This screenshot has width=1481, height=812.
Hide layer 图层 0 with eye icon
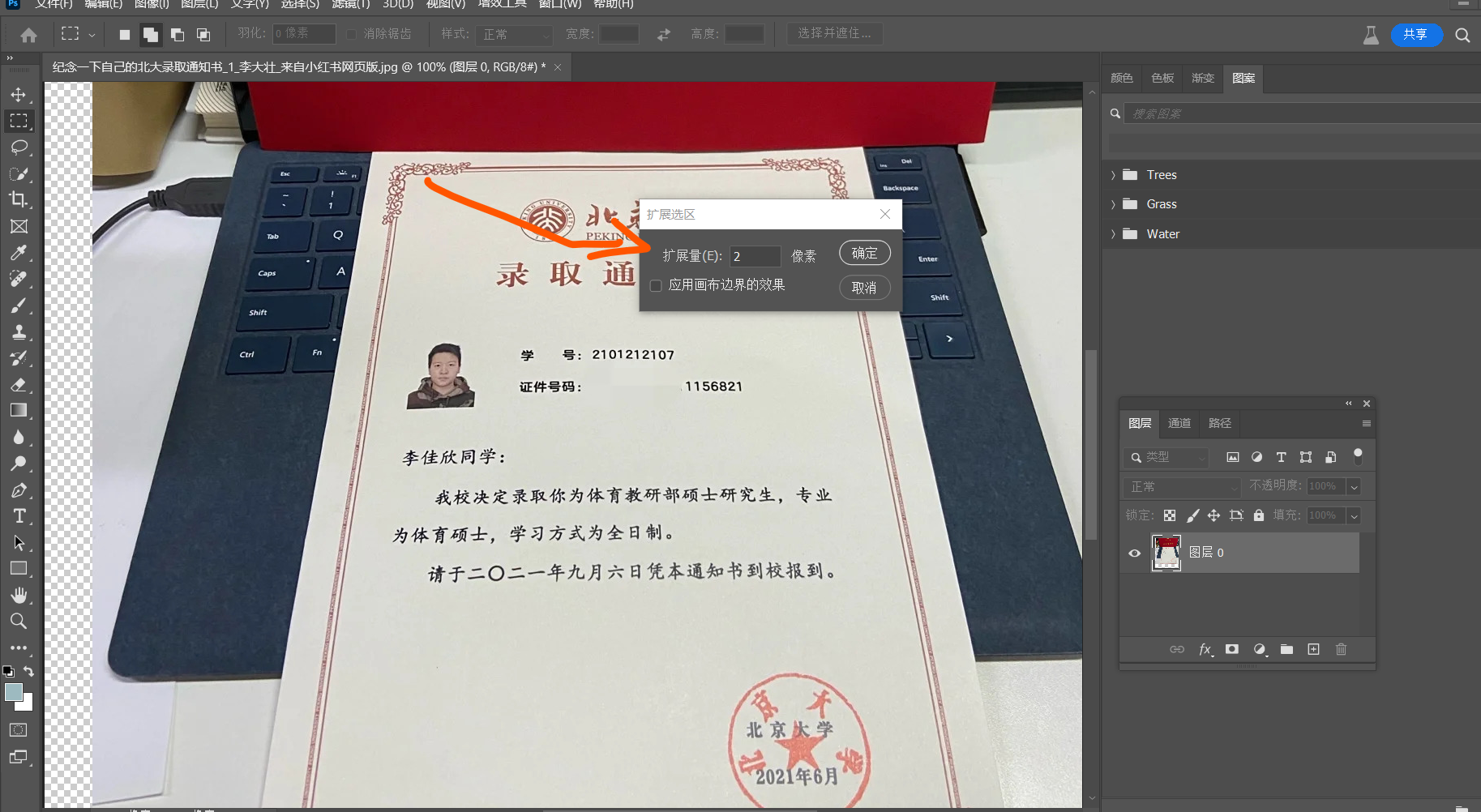1135,553
